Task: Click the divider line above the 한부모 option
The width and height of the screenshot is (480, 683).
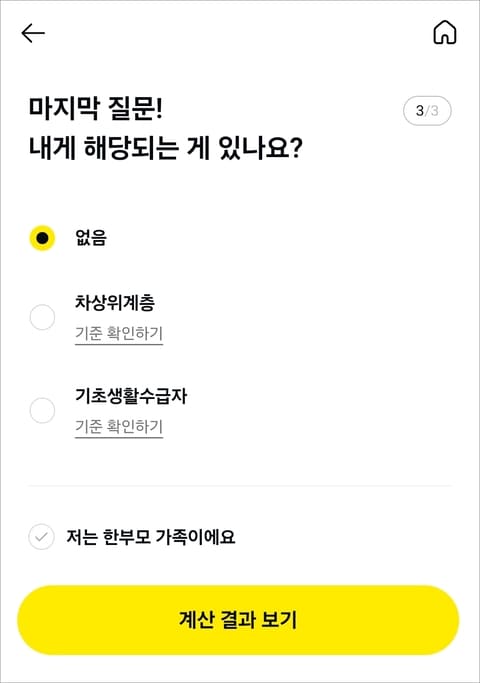Action: pyautogui.click(x=240, y=485)
